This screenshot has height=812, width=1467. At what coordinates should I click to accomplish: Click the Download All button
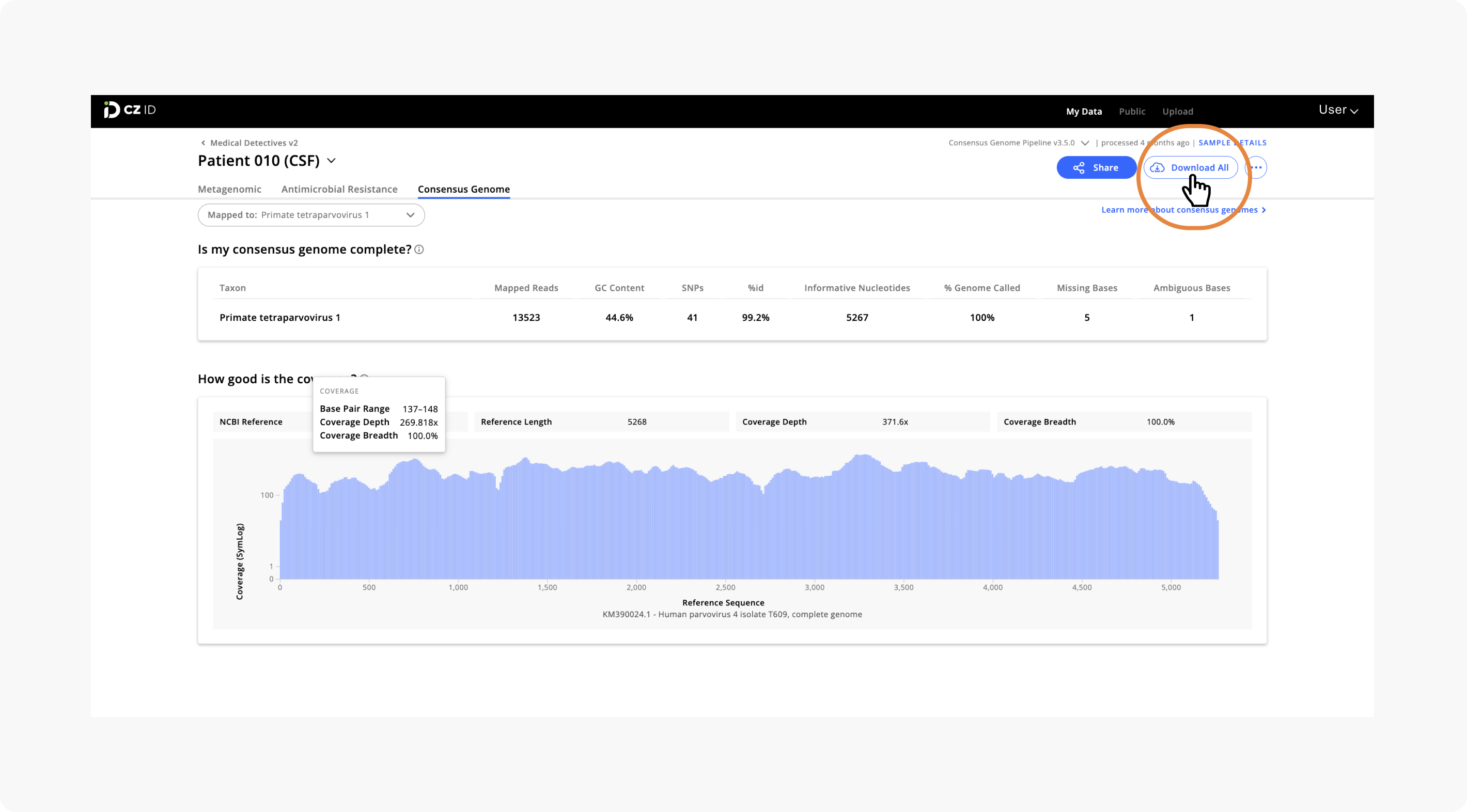[x=1190, y=167]
